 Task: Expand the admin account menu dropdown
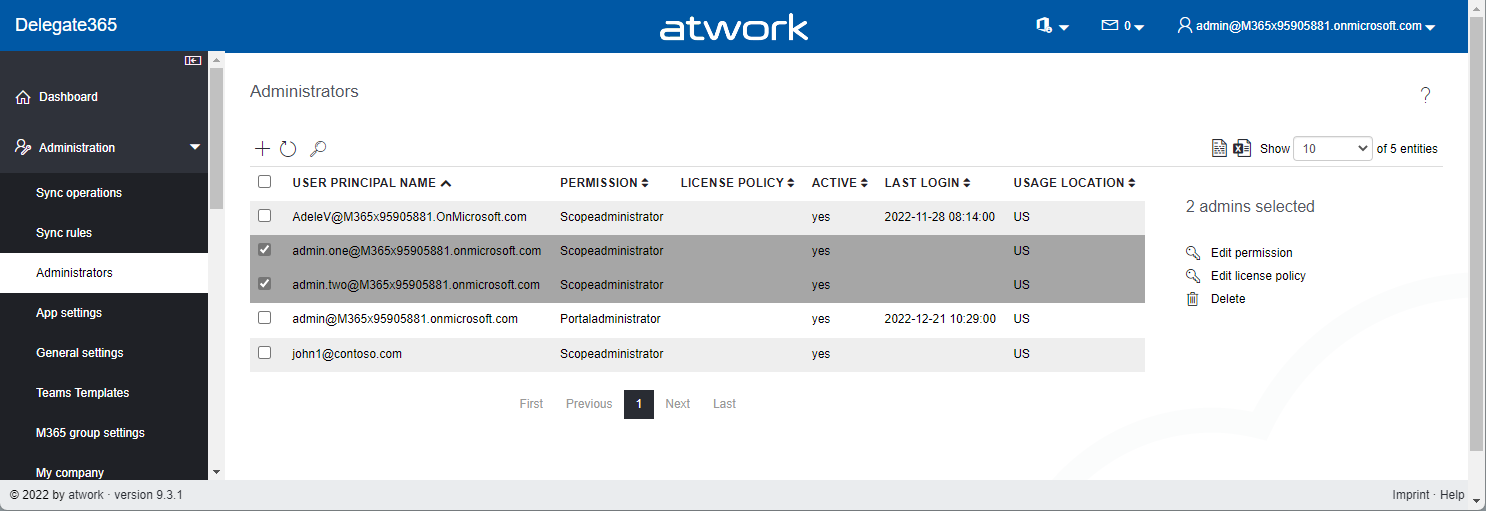pos(1306,26)
